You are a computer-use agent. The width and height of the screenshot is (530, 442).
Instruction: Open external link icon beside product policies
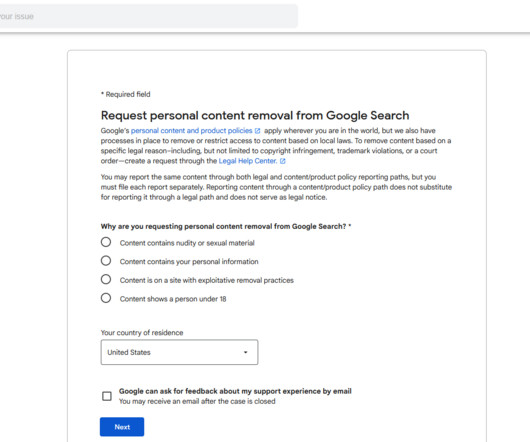pos(257,131)
